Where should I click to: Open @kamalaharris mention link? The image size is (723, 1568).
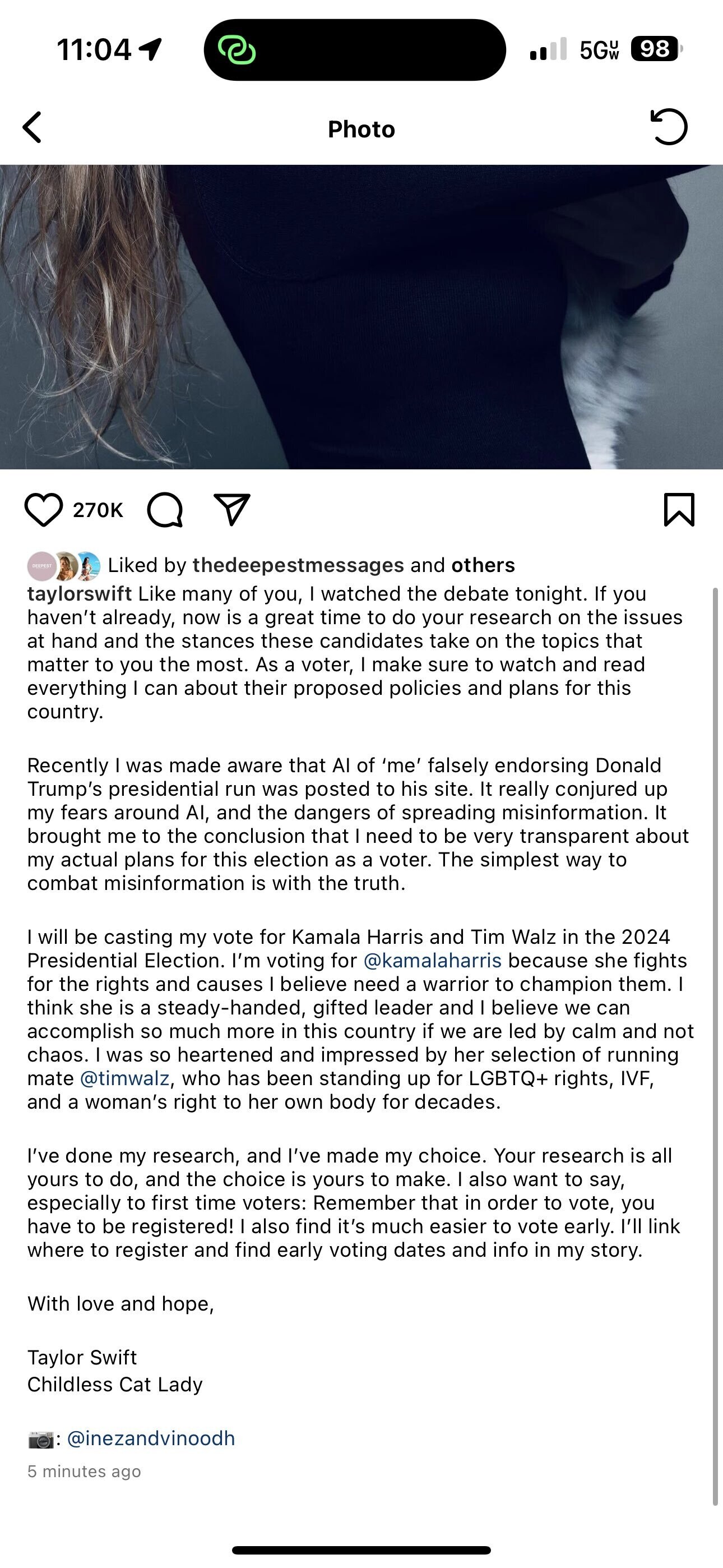[x=432, y=961]
